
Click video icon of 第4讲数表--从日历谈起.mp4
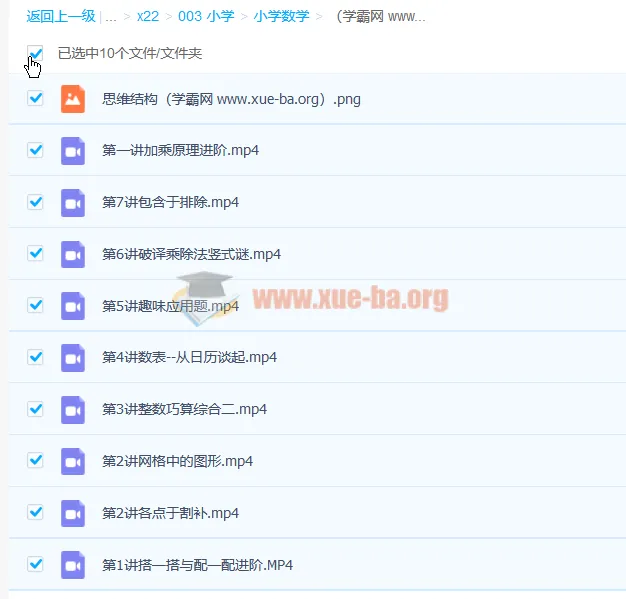pos(72,357)
